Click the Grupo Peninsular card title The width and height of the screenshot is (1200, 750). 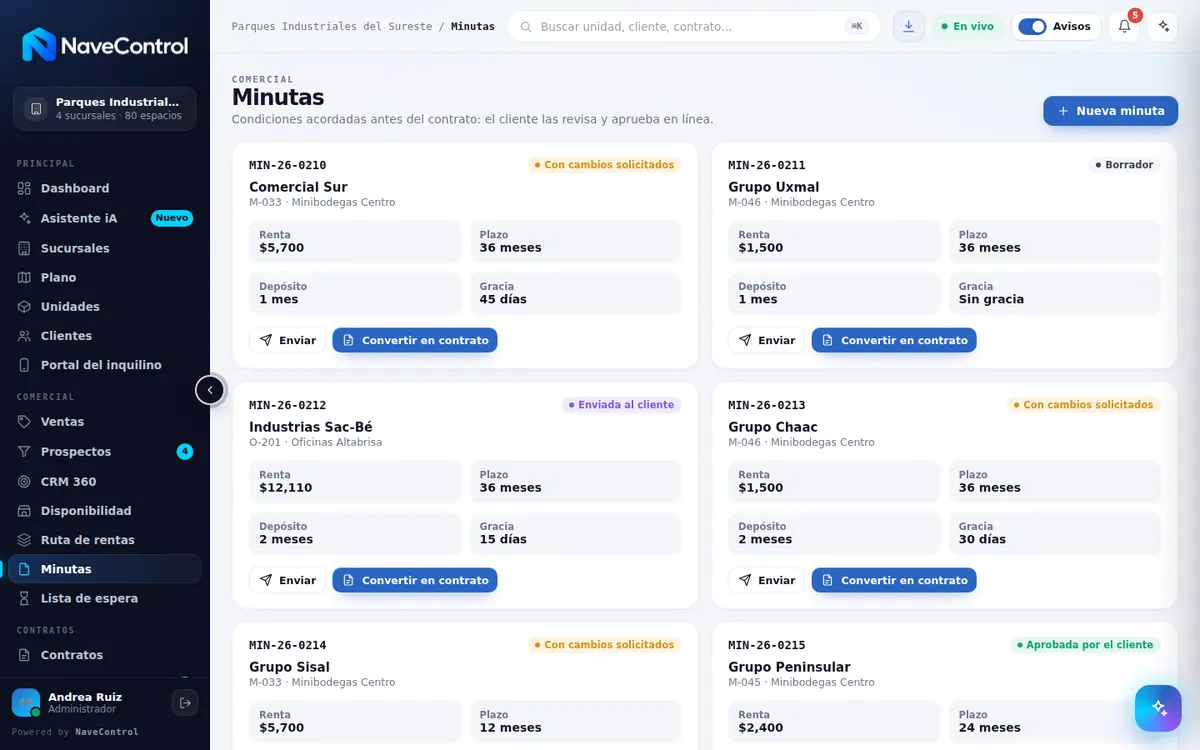click(789, 667)
